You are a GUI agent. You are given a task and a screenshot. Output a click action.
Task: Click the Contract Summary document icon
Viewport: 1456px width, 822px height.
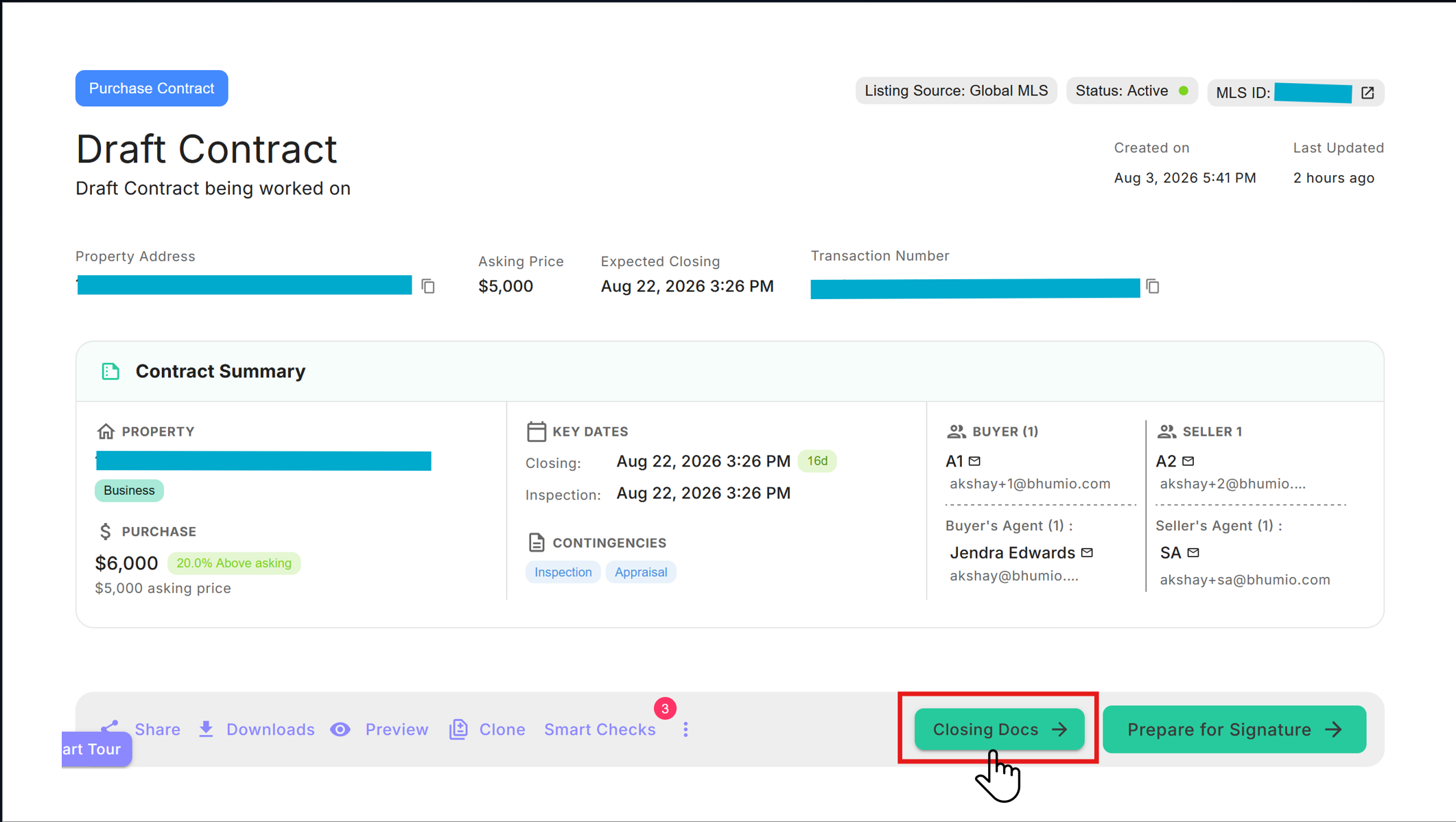[110, 371]
